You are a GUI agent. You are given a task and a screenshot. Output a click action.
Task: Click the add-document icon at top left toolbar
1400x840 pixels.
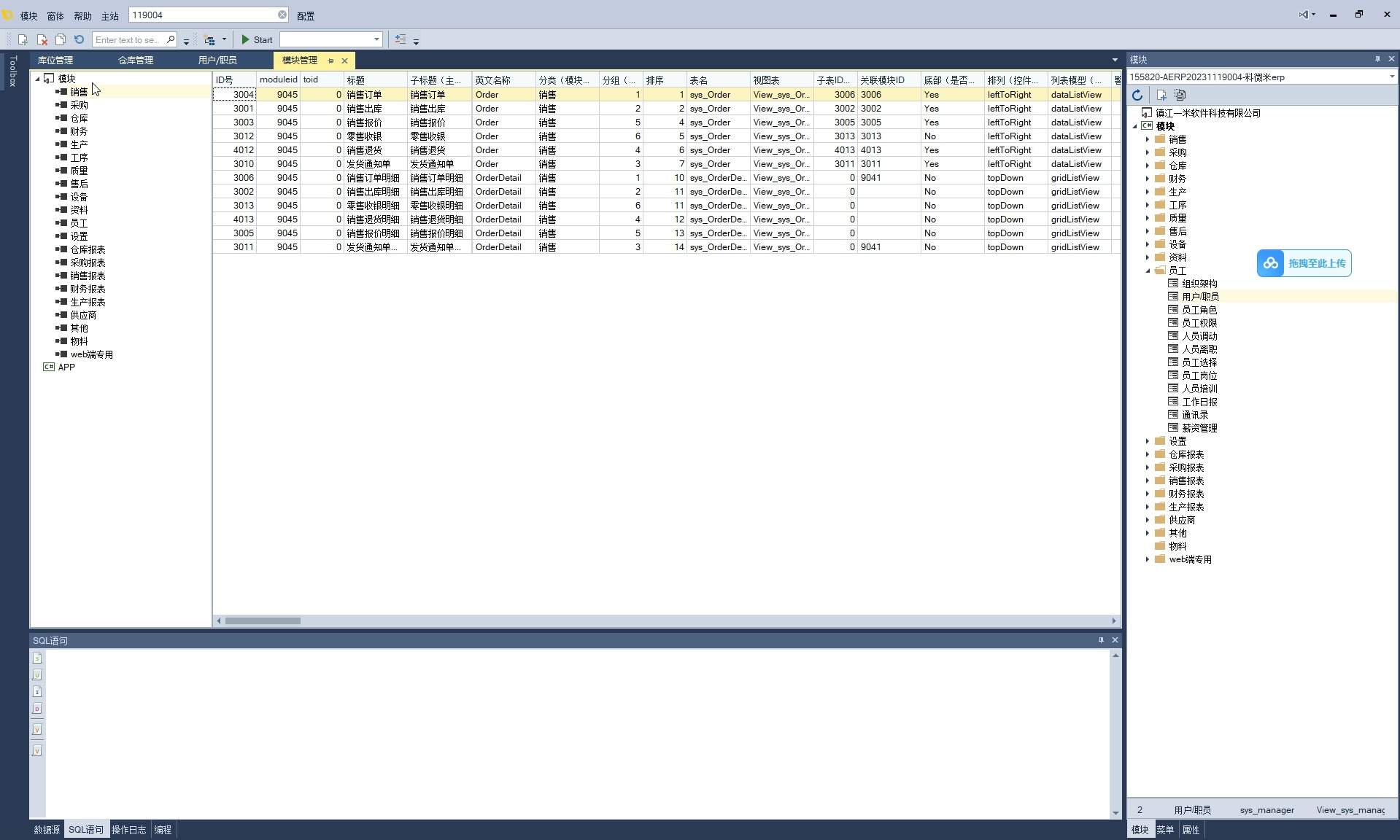(23, 39)
